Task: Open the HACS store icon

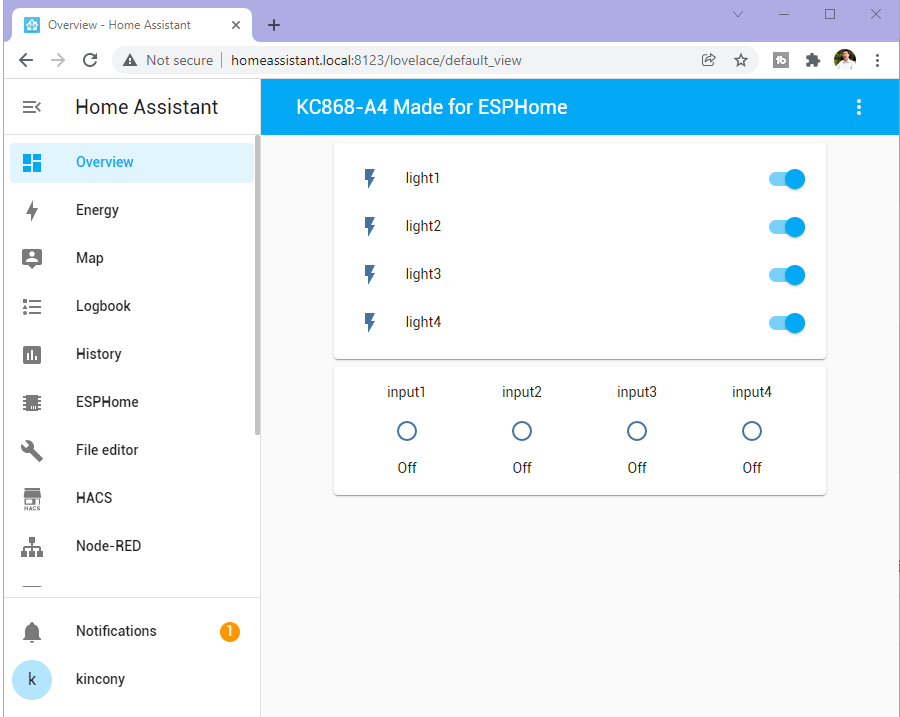Action: (32, 498)
